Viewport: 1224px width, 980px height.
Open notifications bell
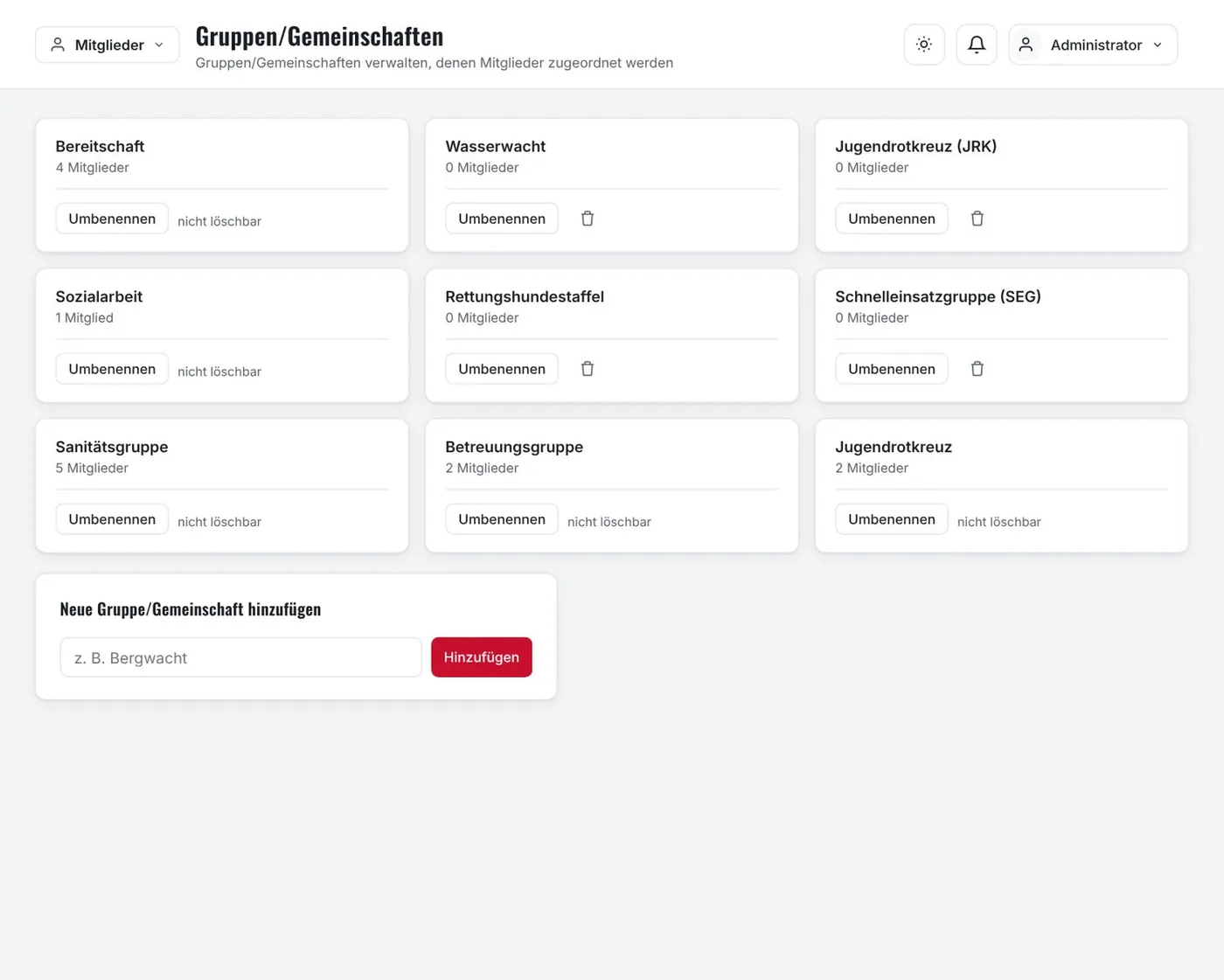point(977,45)
